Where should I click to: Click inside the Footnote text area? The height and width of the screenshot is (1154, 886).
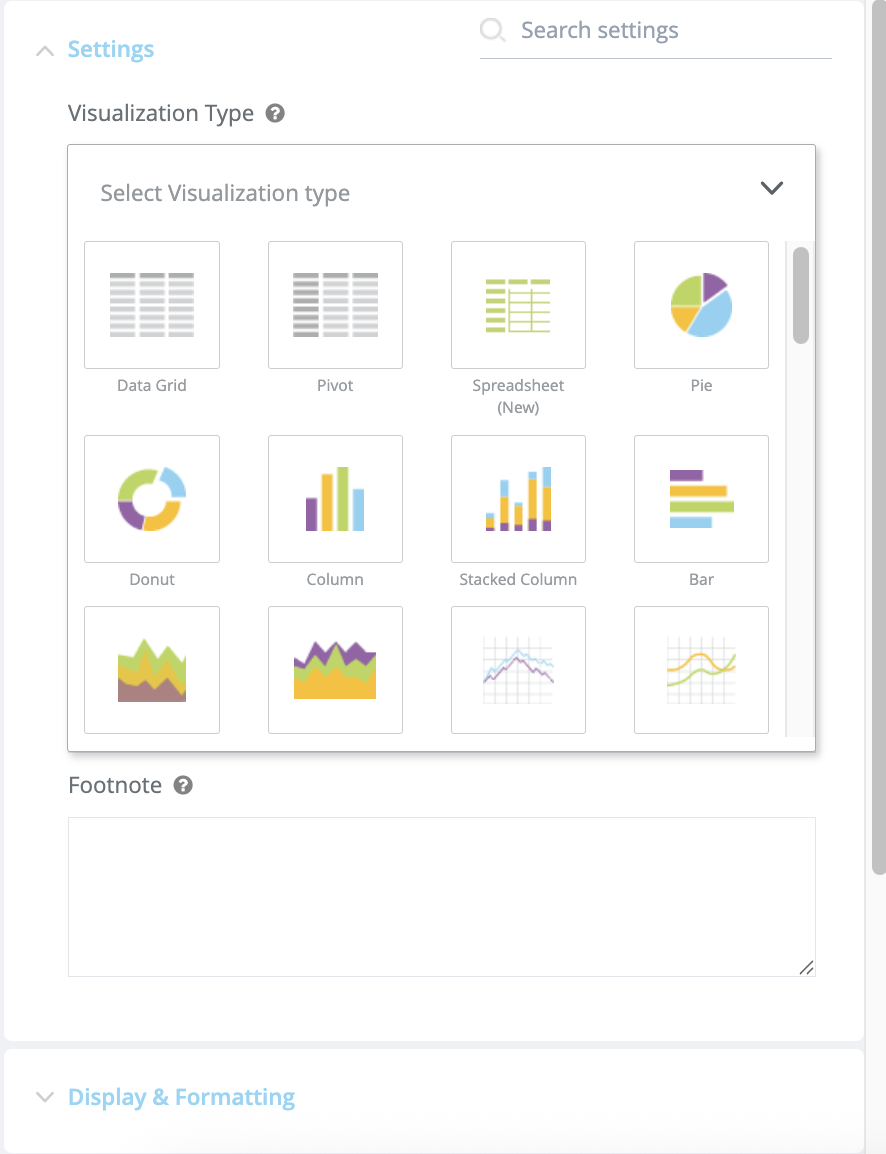pos(442,897)
